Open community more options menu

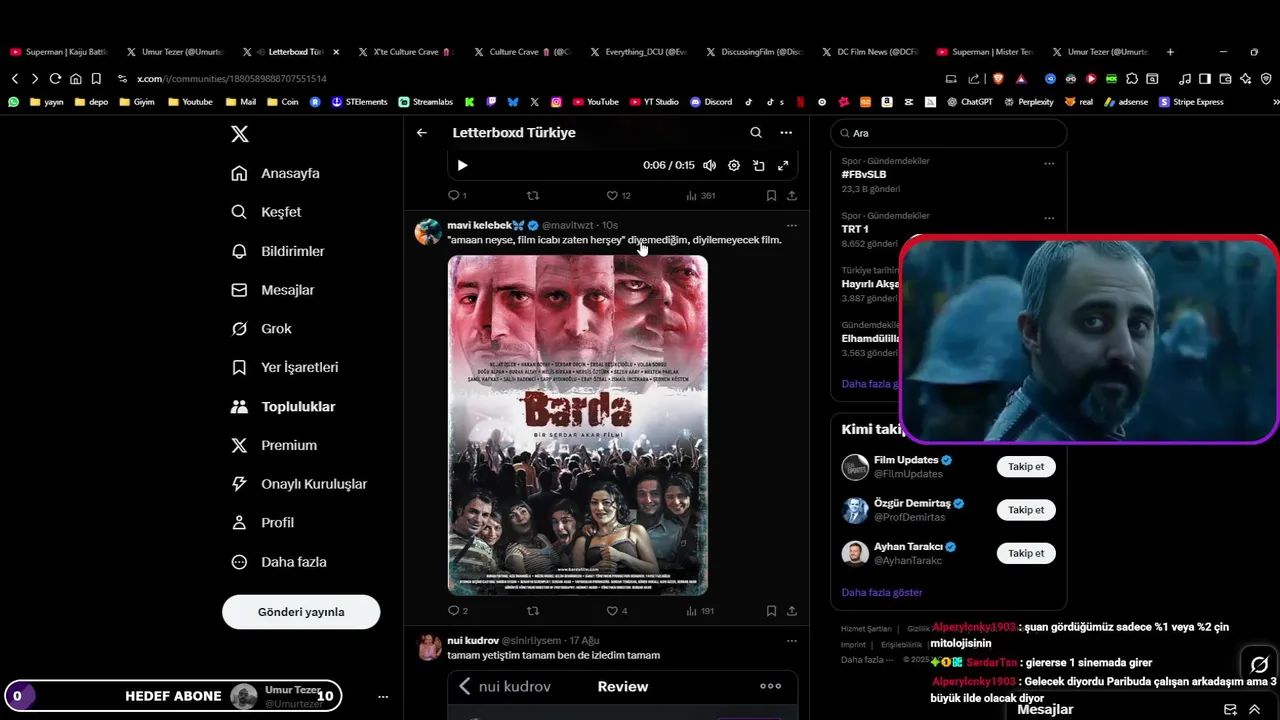(786, 132)
